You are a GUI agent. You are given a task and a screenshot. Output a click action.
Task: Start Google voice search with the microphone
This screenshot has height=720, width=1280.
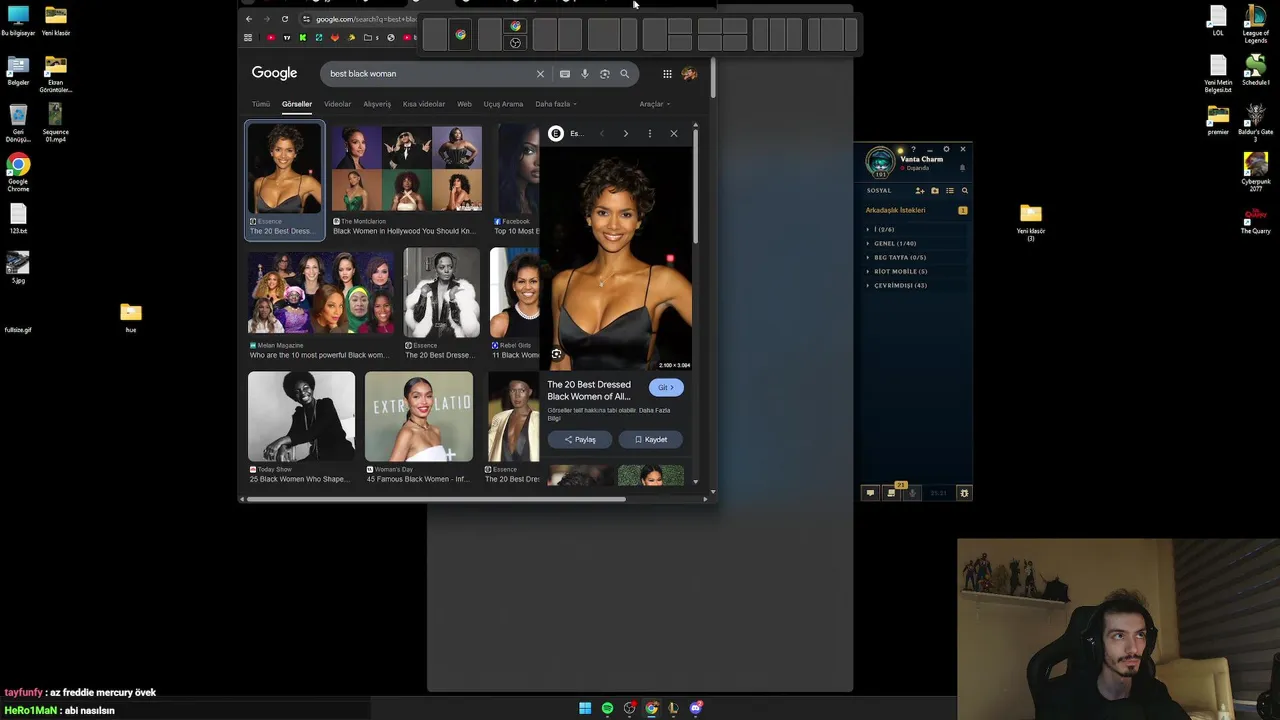coord(585,73)
